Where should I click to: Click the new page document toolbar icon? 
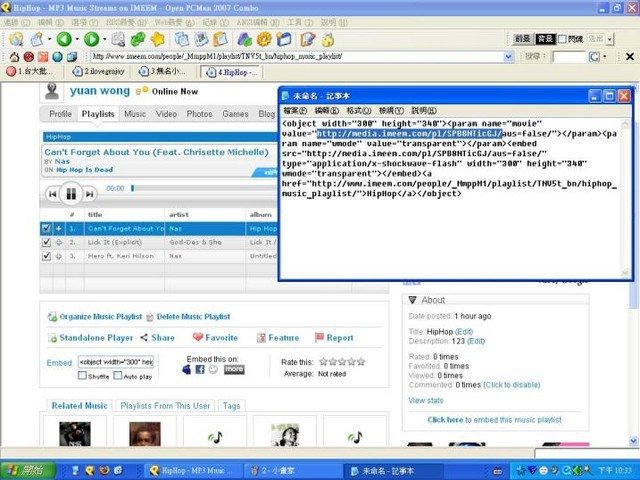pyautogui.click(x=37, y=39)
